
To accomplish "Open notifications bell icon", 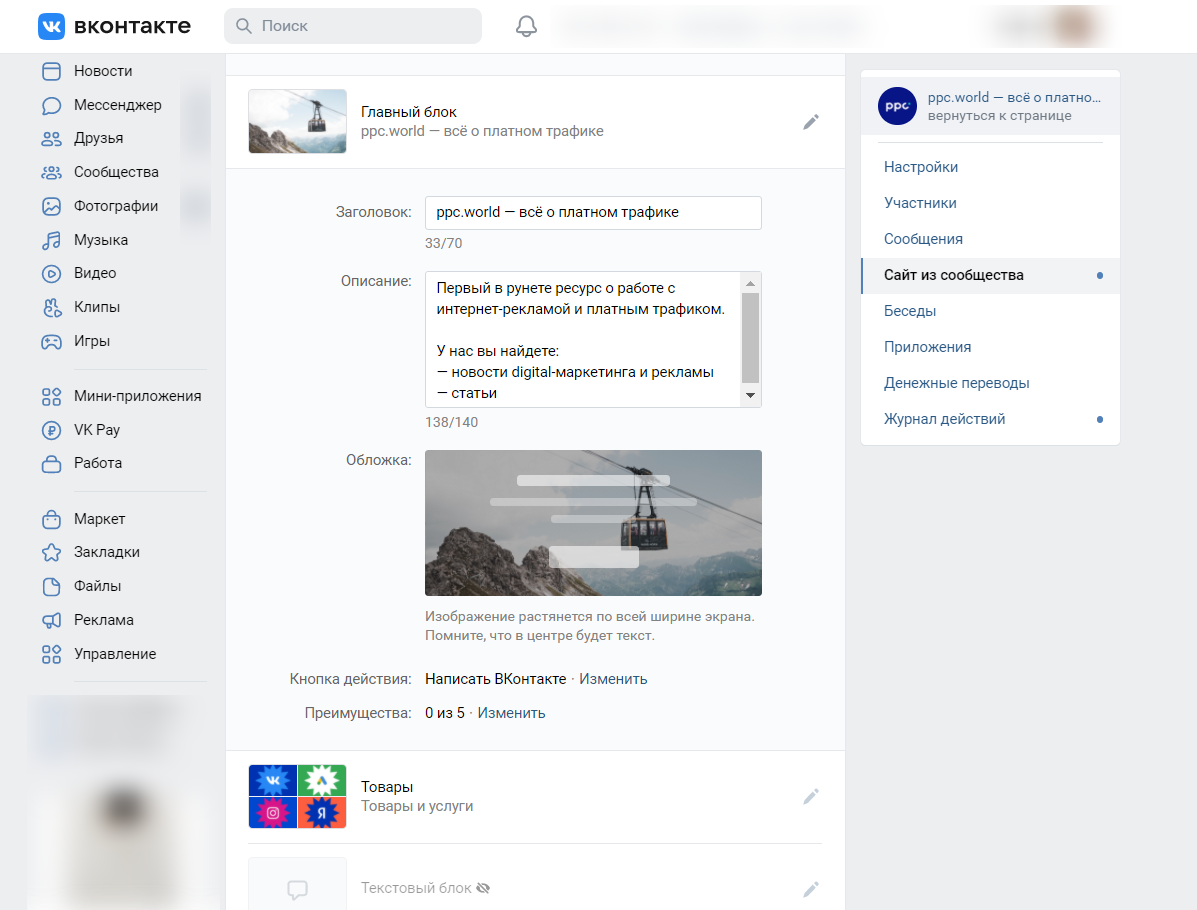I will pos(526,26).
